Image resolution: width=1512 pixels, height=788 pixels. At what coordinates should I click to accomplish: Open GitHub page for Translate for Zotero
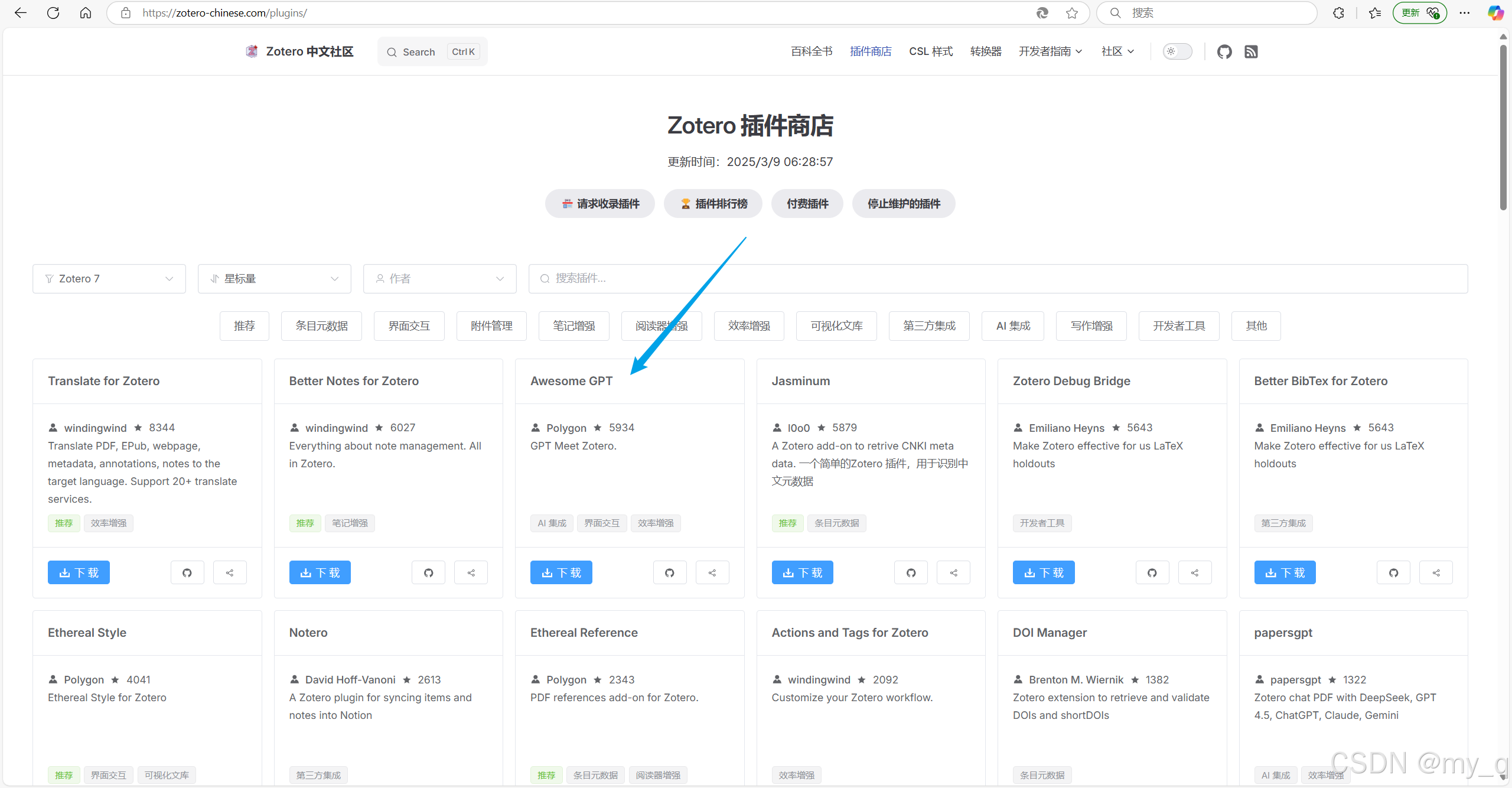[x=187, y=572]
